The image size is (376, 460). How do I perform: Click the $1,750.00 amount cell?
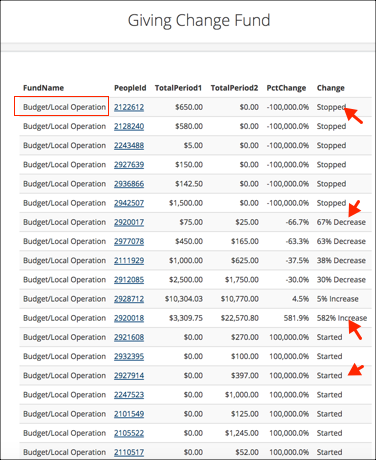point(242,280)
